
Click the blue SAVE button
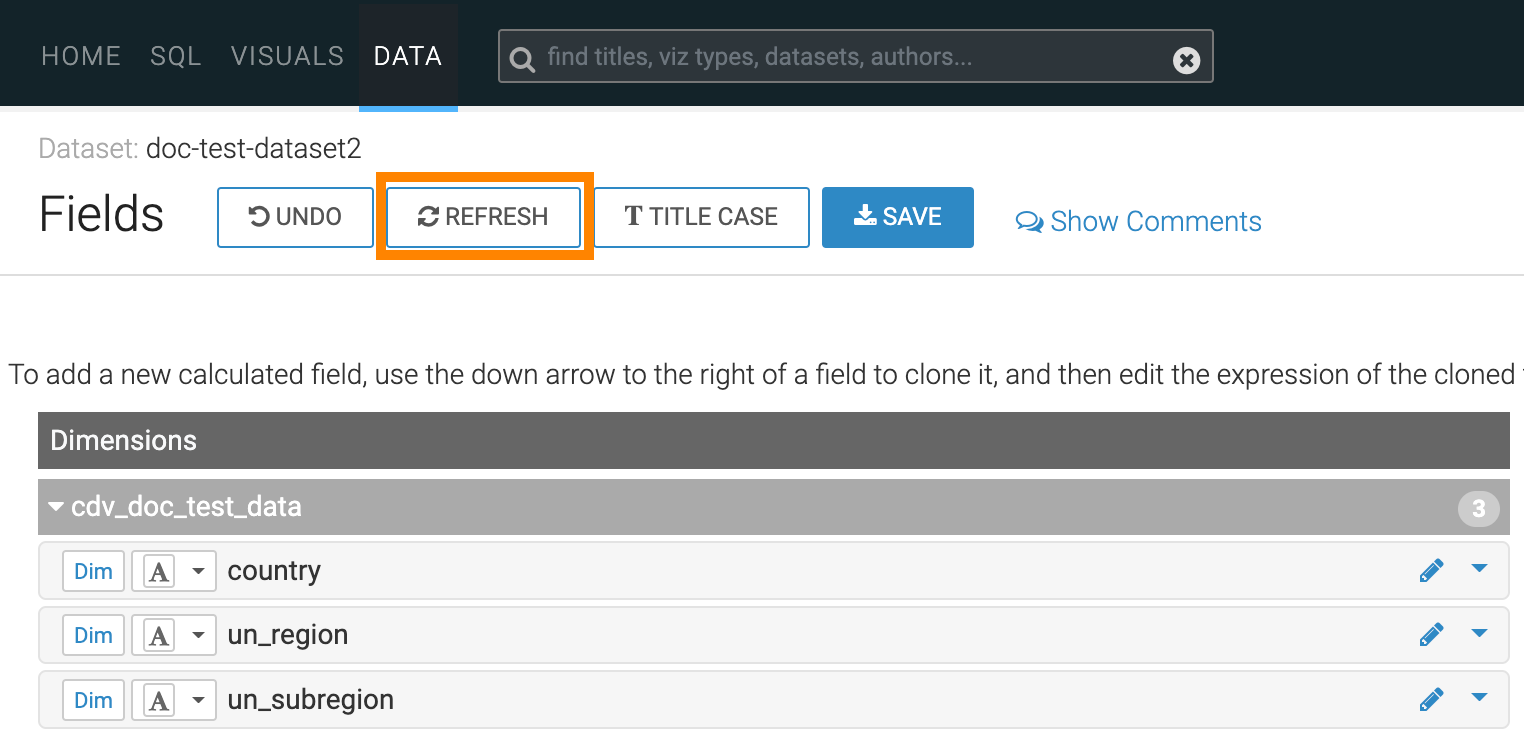tap(897, 217)
